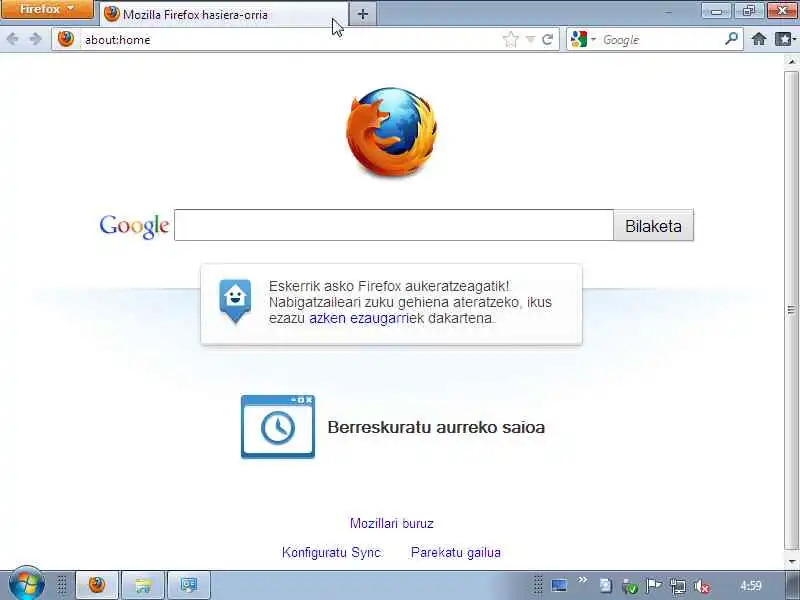The width and height of the screenshot is (800, 600).
Task: Open the Konfiguratu Sync link
Action: (332, 553)
